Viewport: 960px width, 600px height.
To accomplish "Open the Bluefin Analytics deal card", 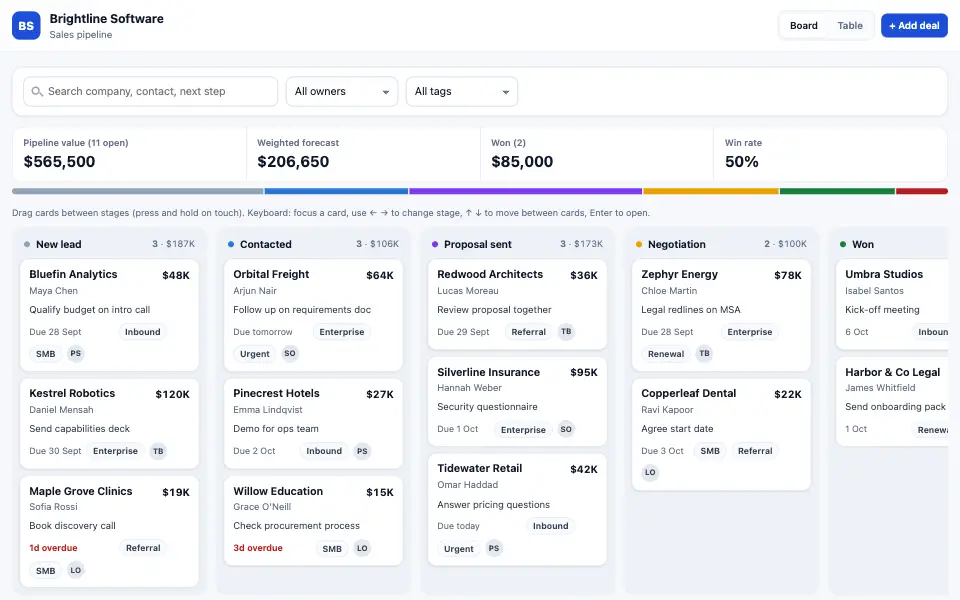I will (109, 315).
